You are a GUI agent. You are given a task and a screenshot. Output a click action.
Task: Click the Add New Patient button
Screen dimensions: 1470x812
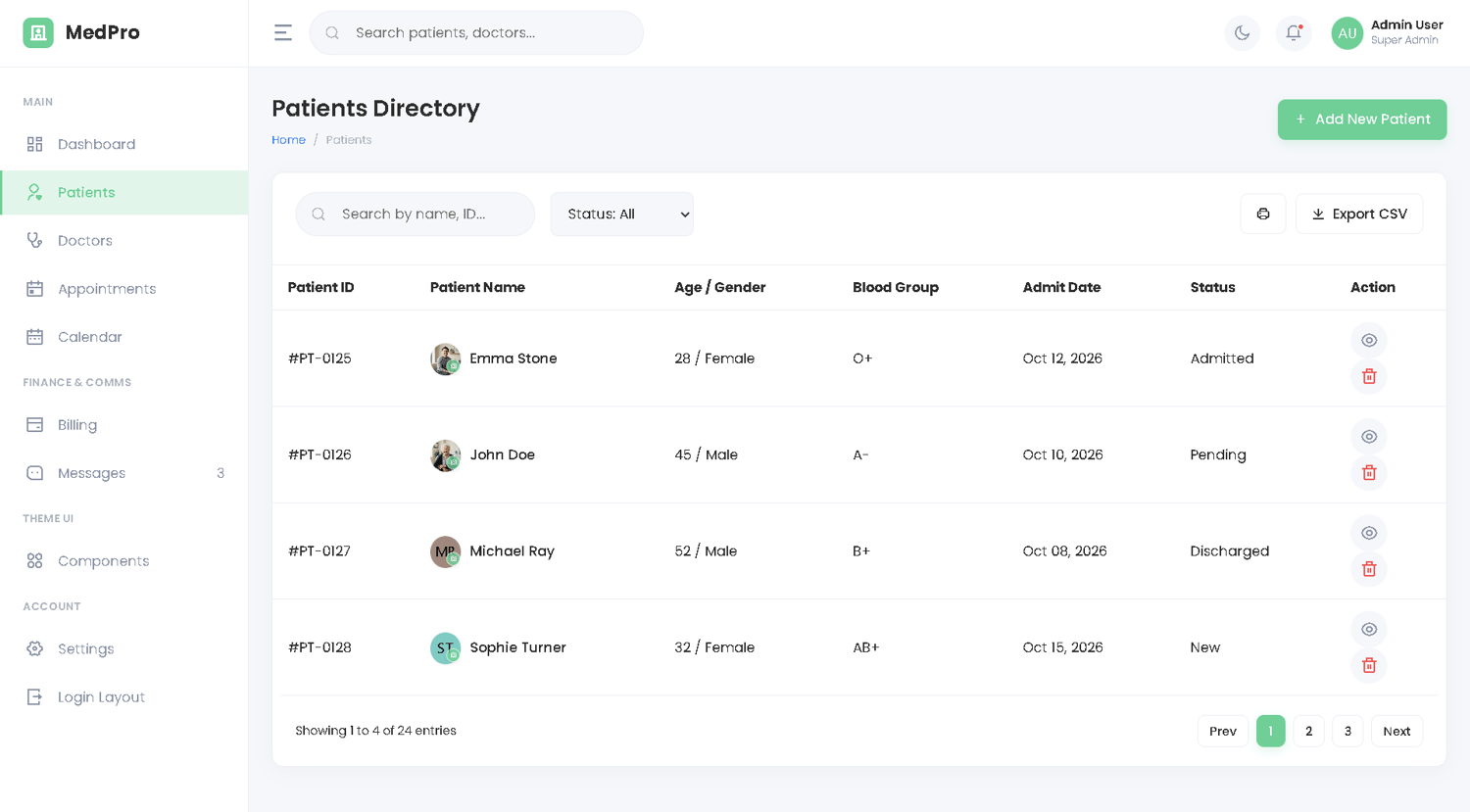(x=1361, y=119)
